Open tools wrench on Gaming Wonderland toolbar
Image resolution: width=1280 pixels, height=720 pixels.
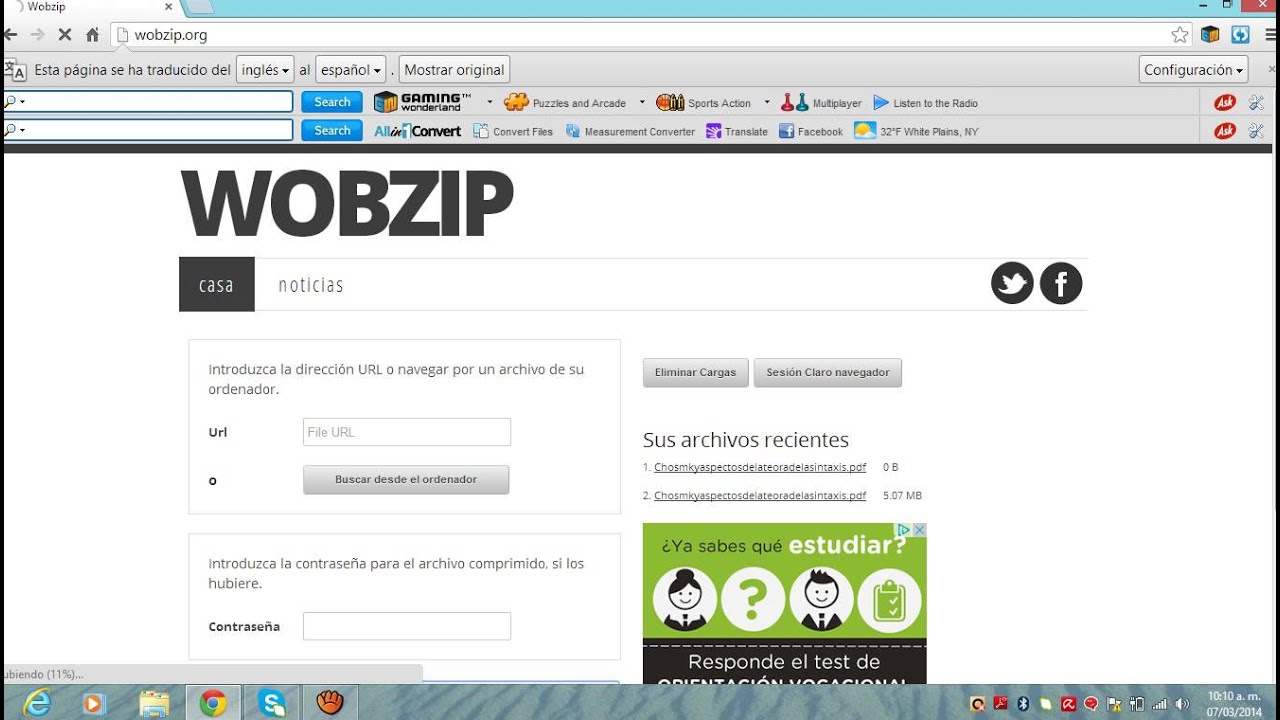pyautogui.click(x=1257, y=102)
